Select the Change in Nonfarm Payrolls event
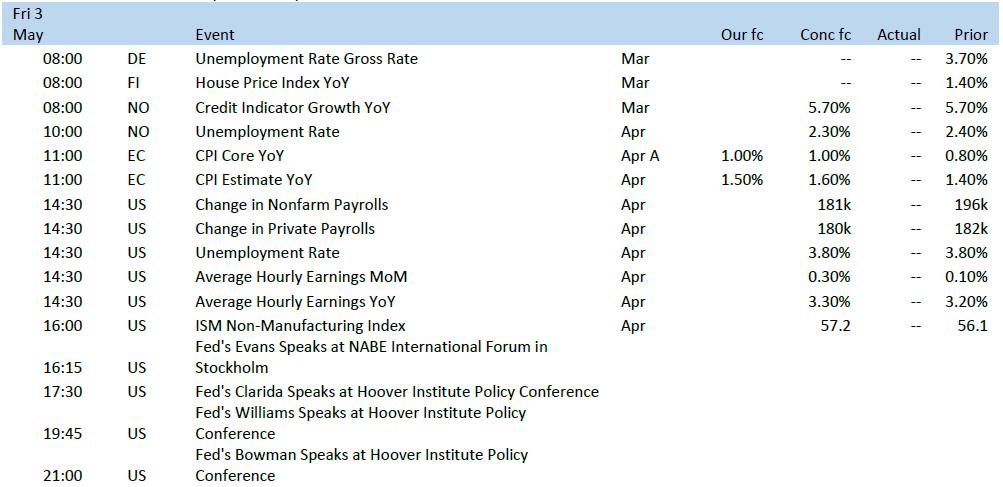1003x487 pixels. pyautogui.click(x=292, y=205)
